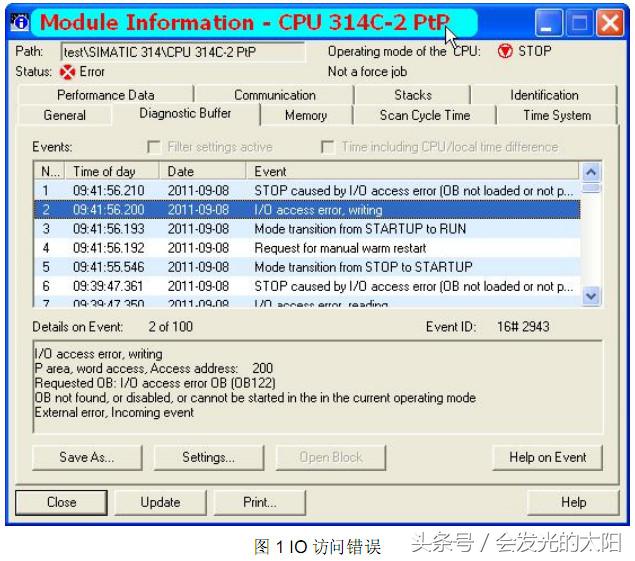Click '2 of 100' details counter text

pyautogui.click(x=170, y=327)
